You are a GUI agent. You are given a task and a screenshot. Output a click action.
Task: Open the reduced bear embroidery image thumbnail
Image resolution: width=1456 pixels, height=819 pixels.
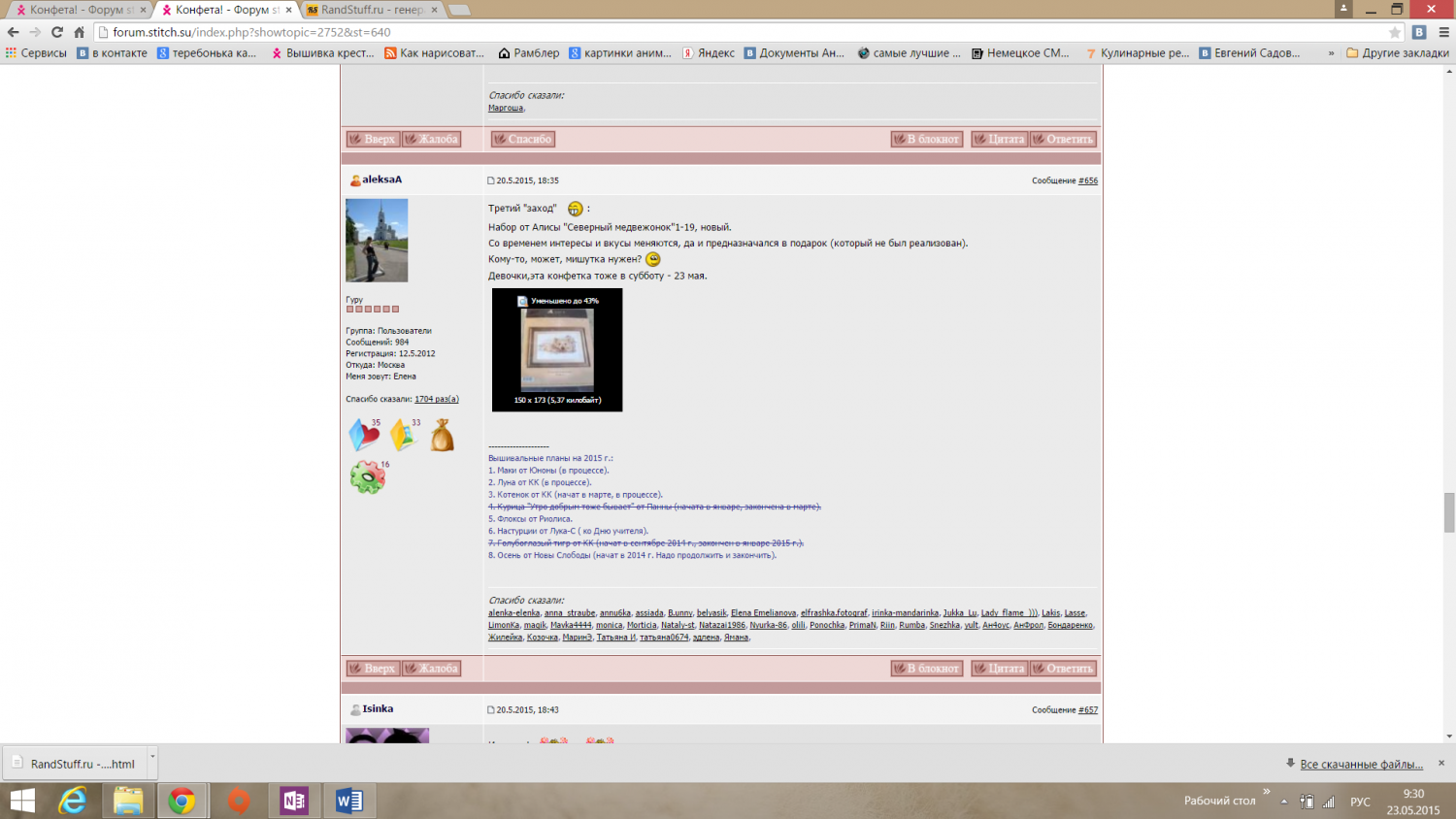pos(557,350)
